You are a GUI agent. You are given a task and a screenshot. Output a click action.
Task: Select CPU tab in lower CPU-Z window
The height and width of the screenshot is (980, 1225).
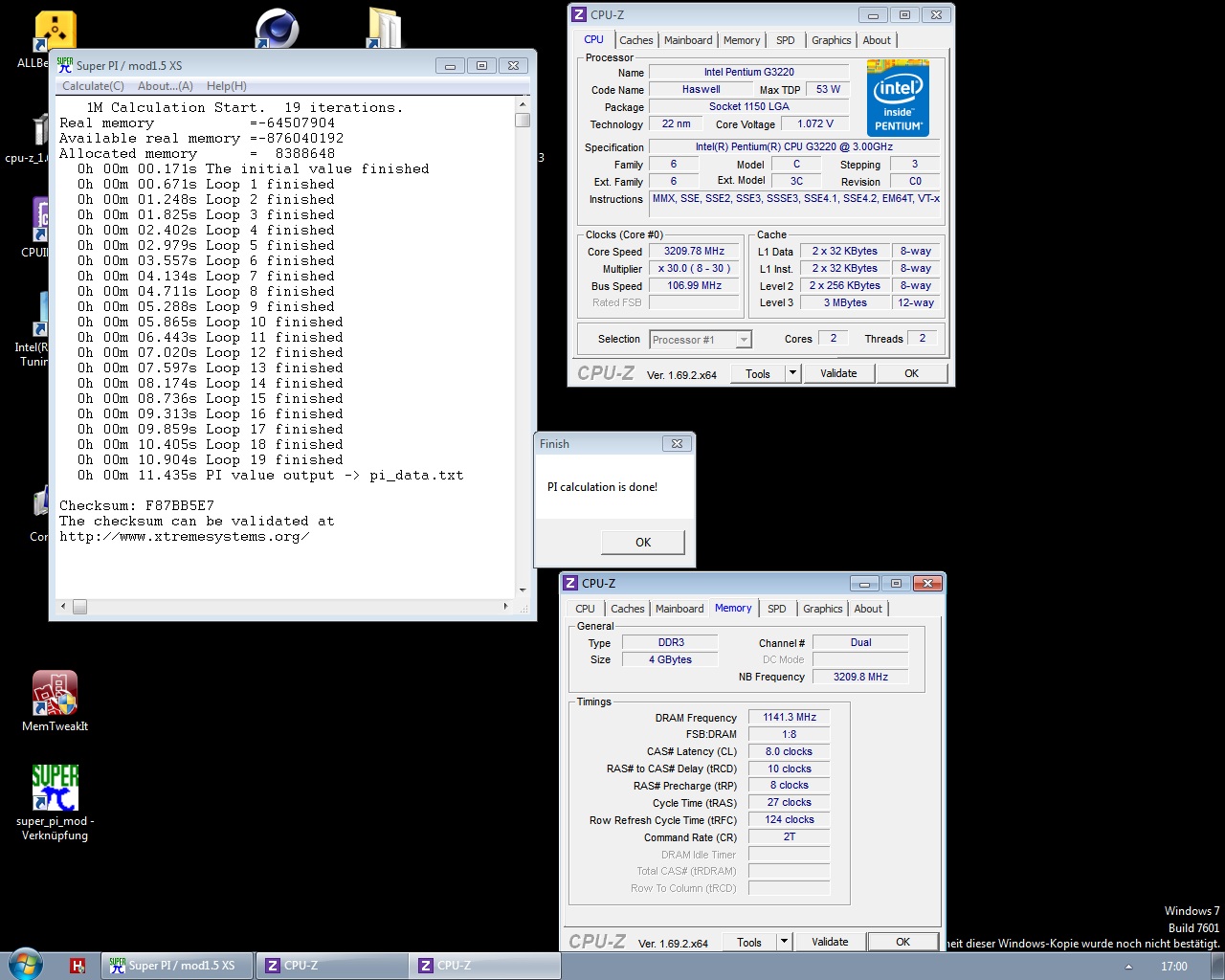coord(585,609)
